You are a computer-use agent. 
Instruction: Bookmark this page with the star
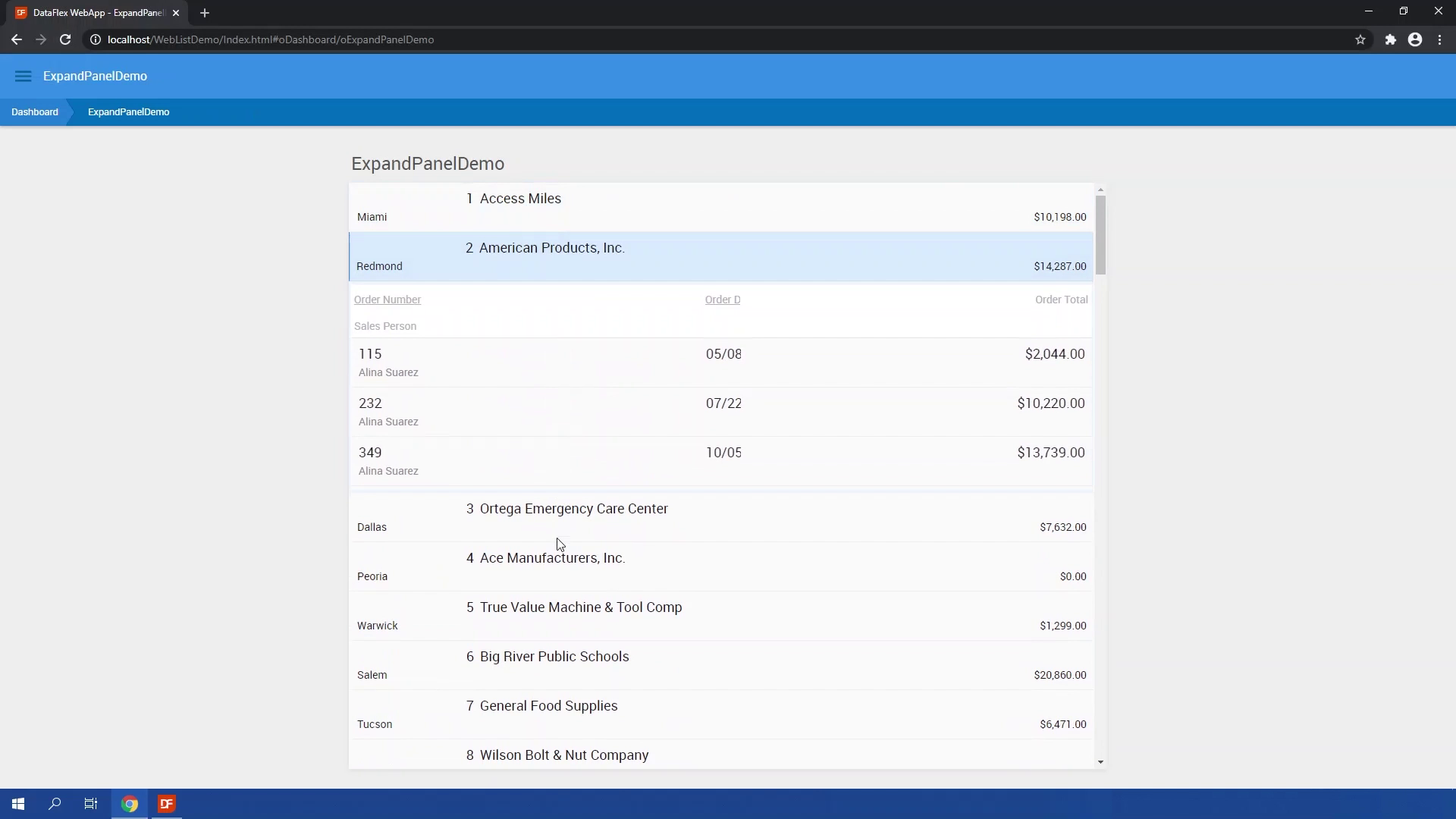pos(1360,39)
